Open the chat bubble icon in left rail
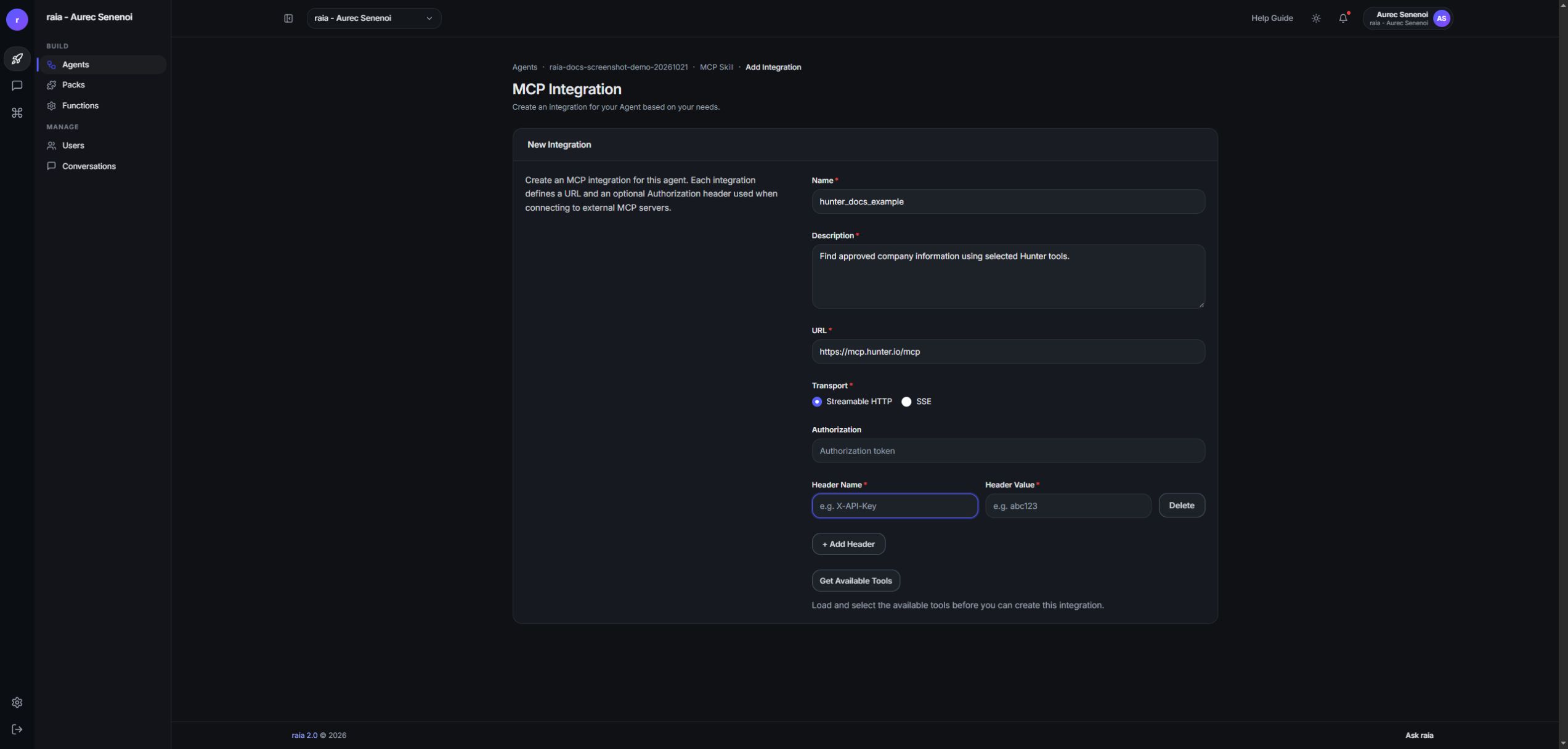The image size is (1568, 749). [17, 86]
